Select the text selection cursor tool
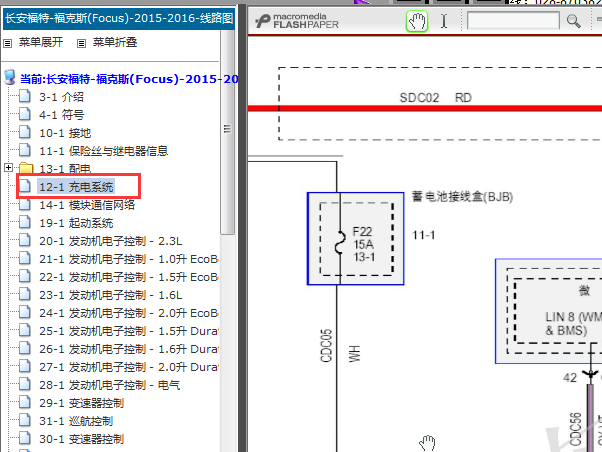The height and width of the screenshot is (452, 602). point(444,21)
